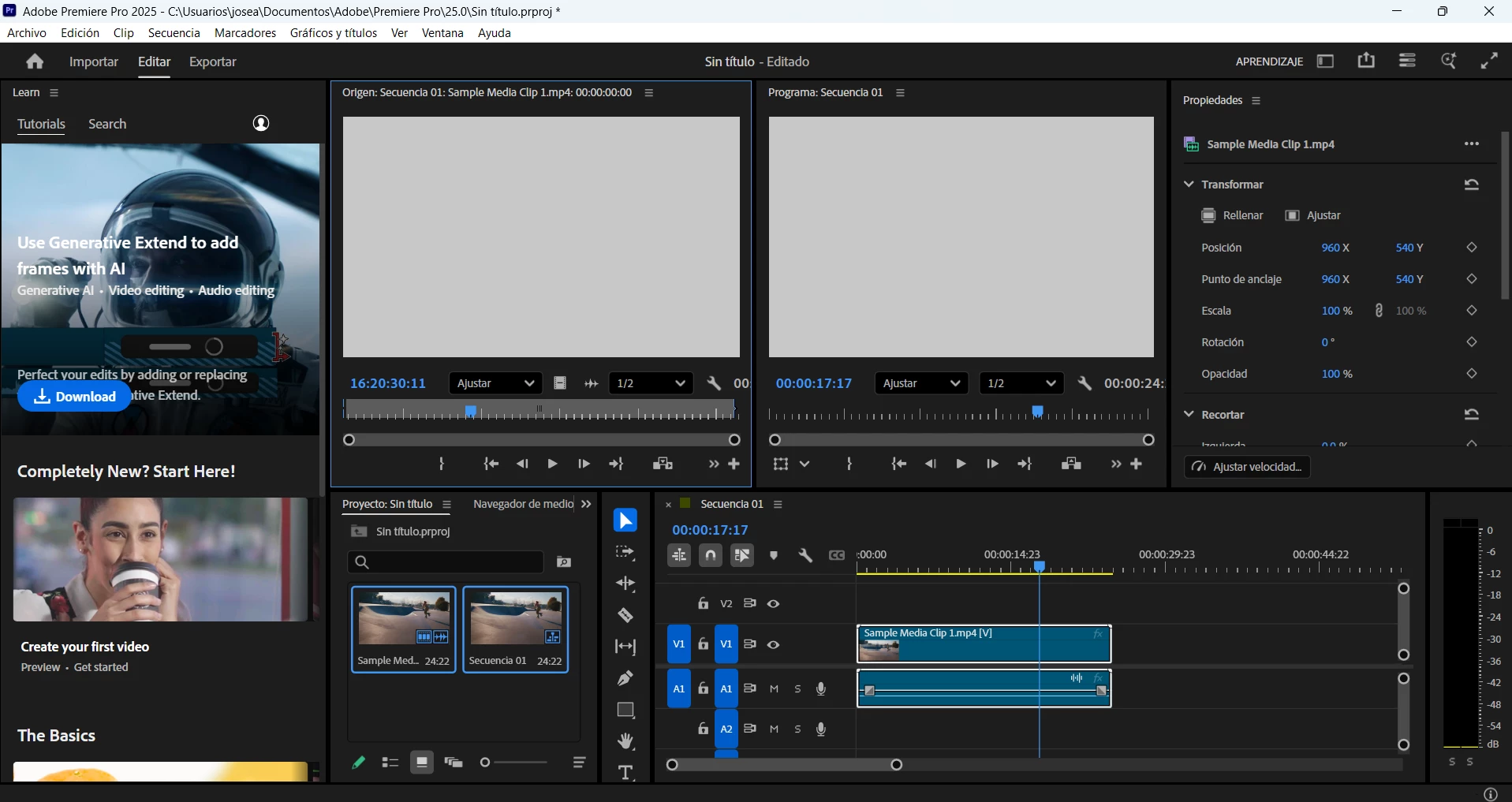Open Program monitor 1/2 resolution dropdown
The height and width of the screenshot is (802, 1512).
(1021, 383)
